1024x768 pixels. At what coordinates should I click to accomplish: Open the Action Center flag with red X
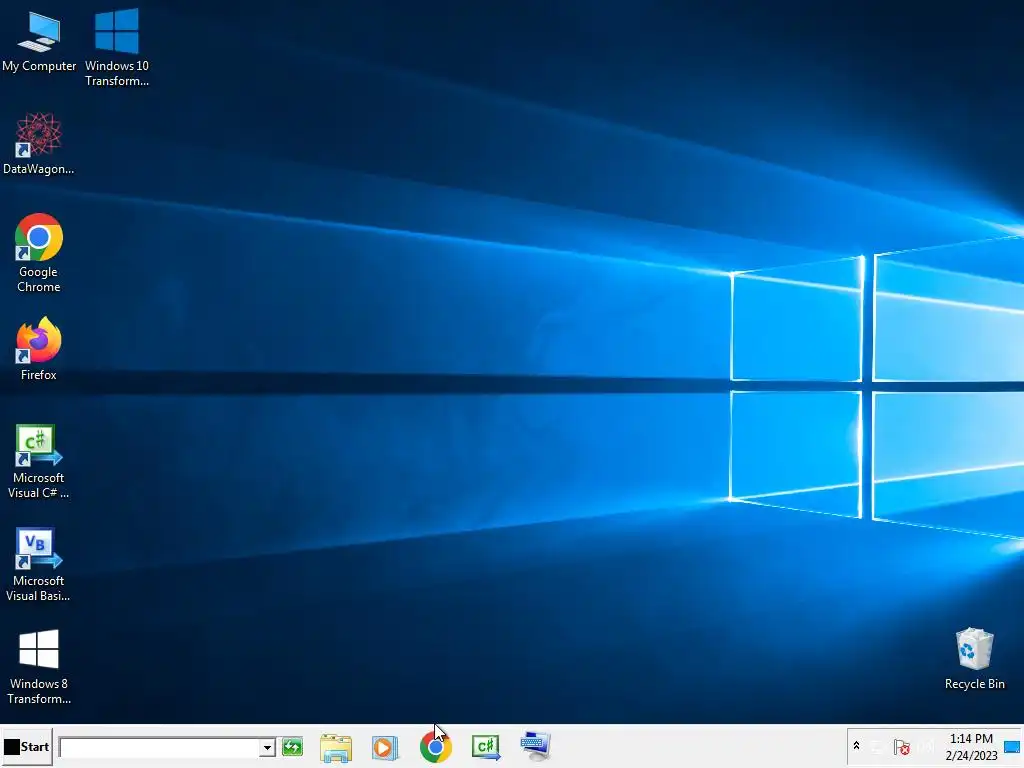[902, 746]
